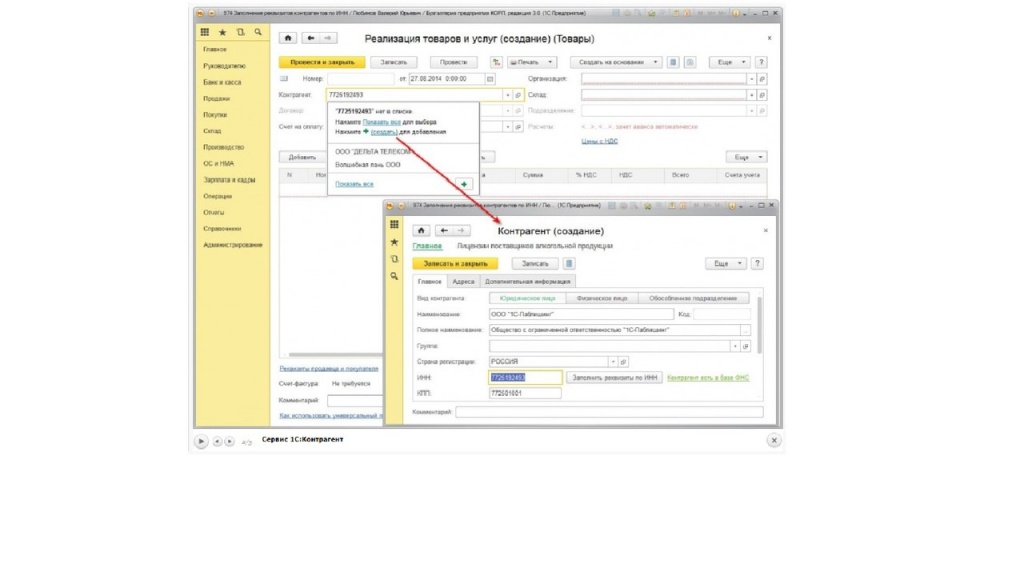Open Продажи section in sidebar
Image resolution: width=1024 pixels, height=576 pixels.
[x=216, y=99]
